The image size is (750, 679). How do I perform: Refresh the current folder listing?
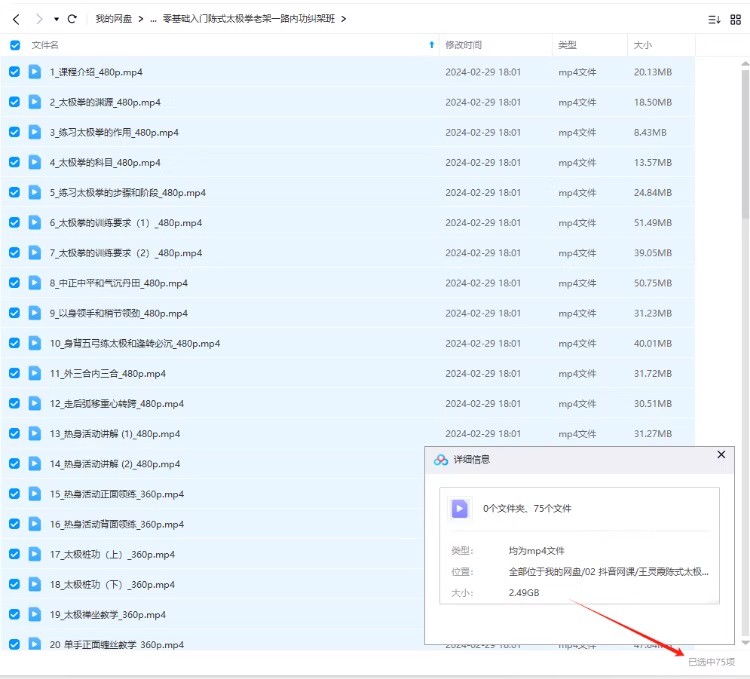72,19
